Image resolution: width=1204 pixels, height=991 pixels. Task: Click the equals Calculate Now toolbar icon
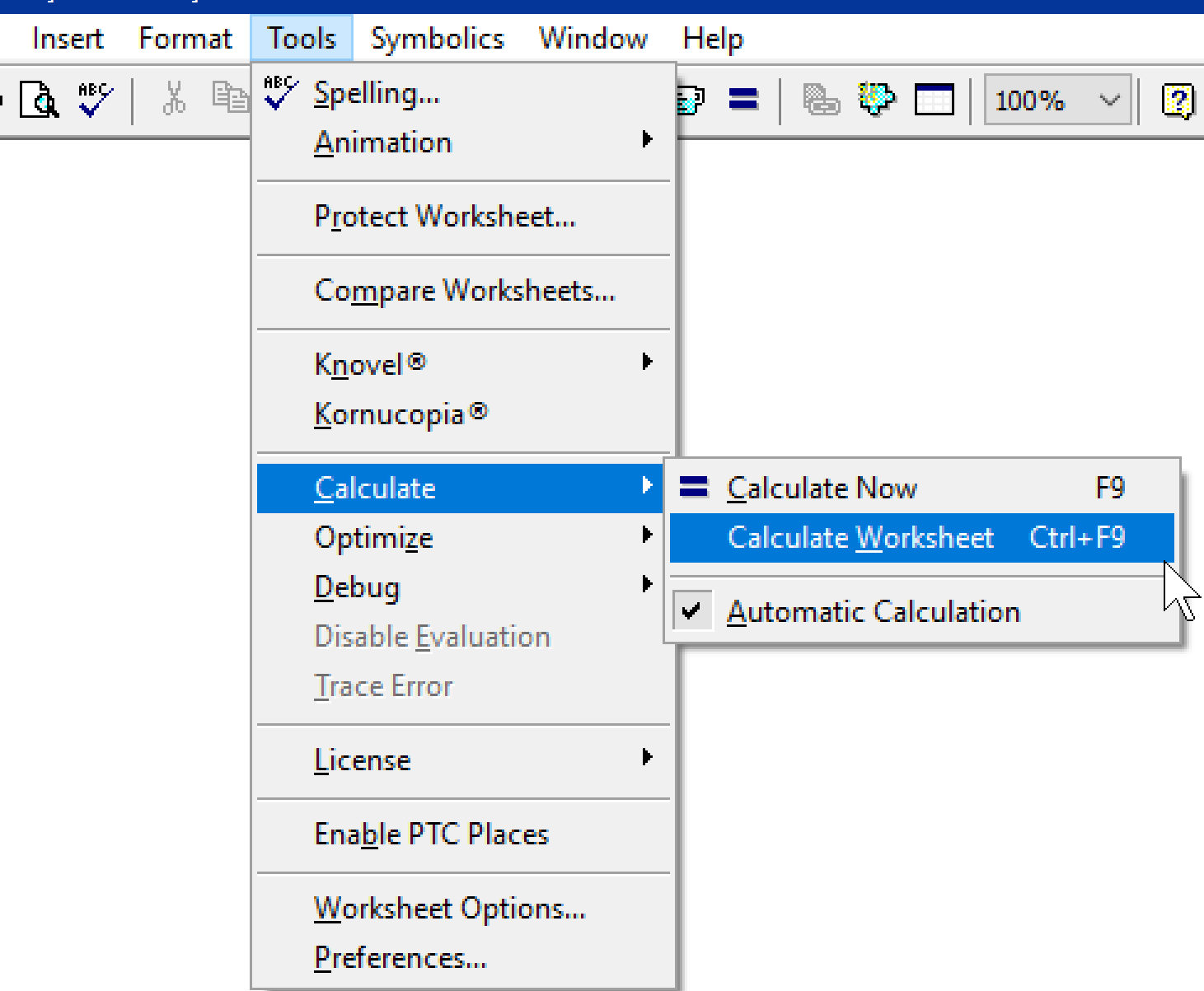[743, 100]
